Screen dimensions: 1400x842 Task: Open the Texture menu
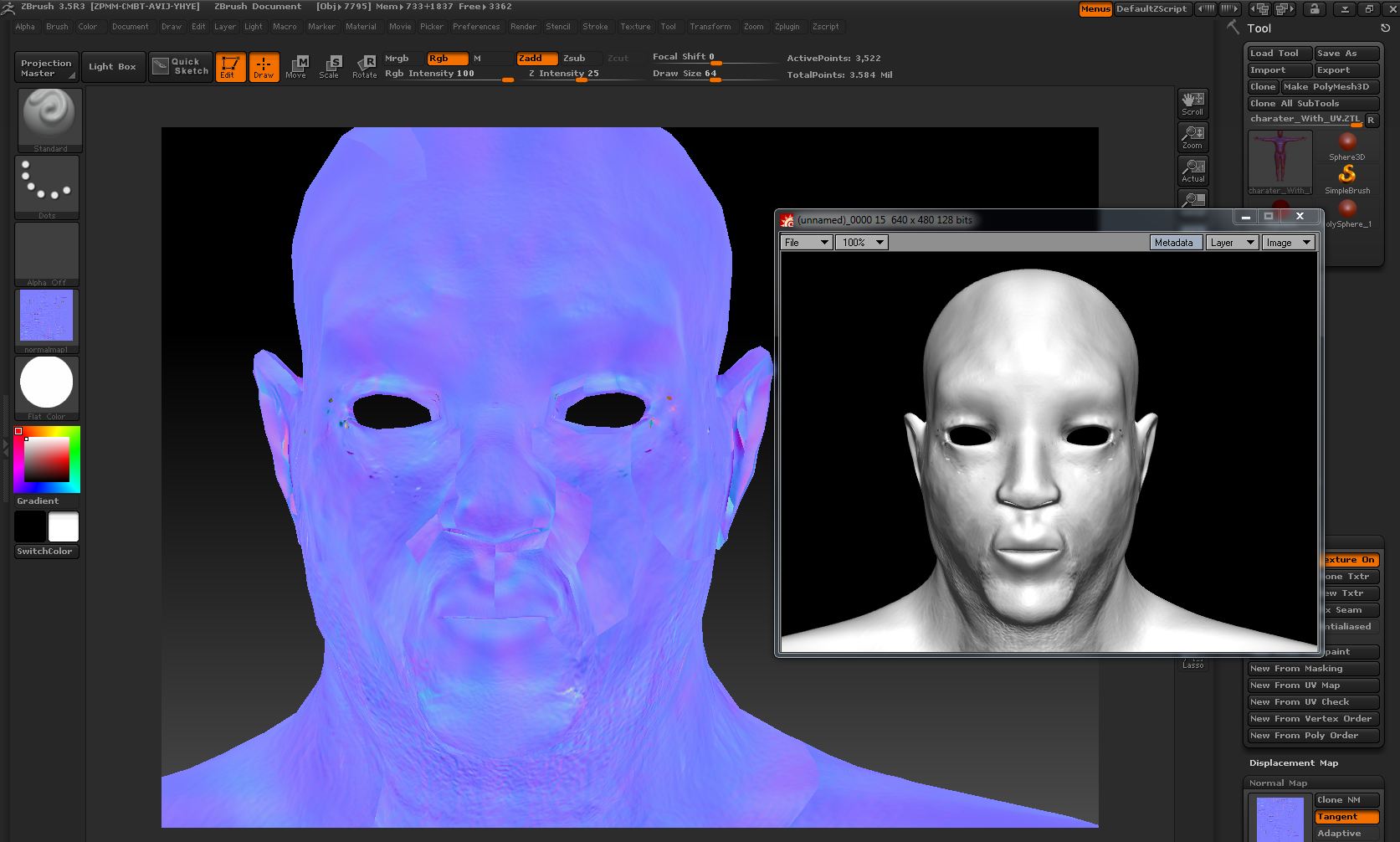(x=635, y=27)
